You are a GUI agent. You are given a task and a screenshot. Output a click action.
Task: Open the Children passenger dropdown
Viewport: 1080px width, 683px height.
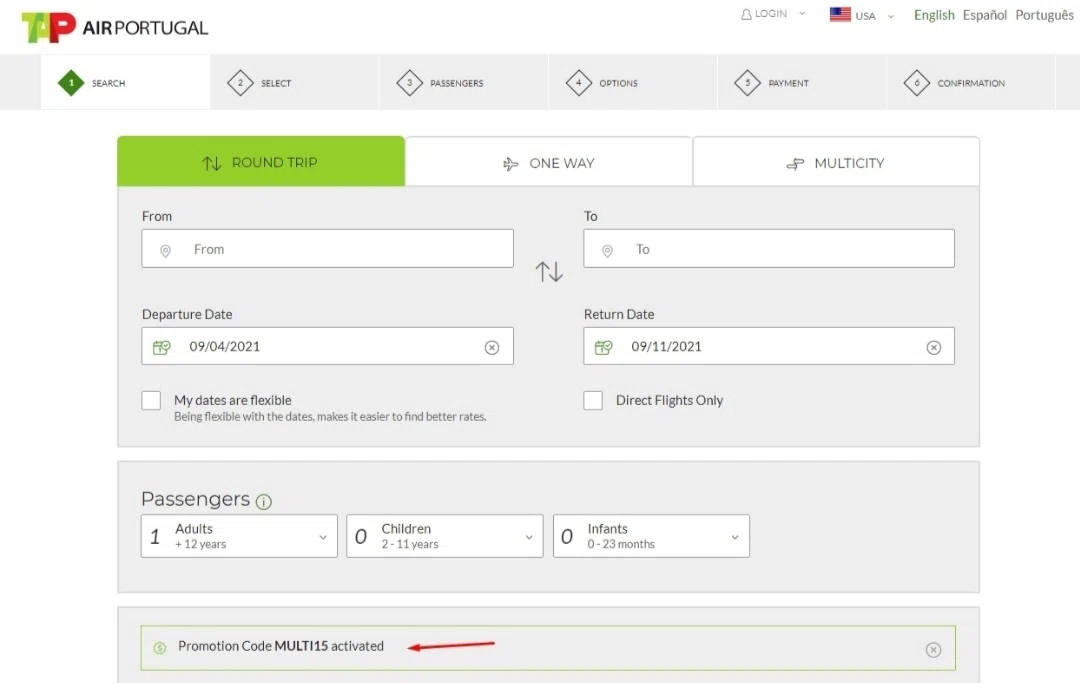coord(445,536)
